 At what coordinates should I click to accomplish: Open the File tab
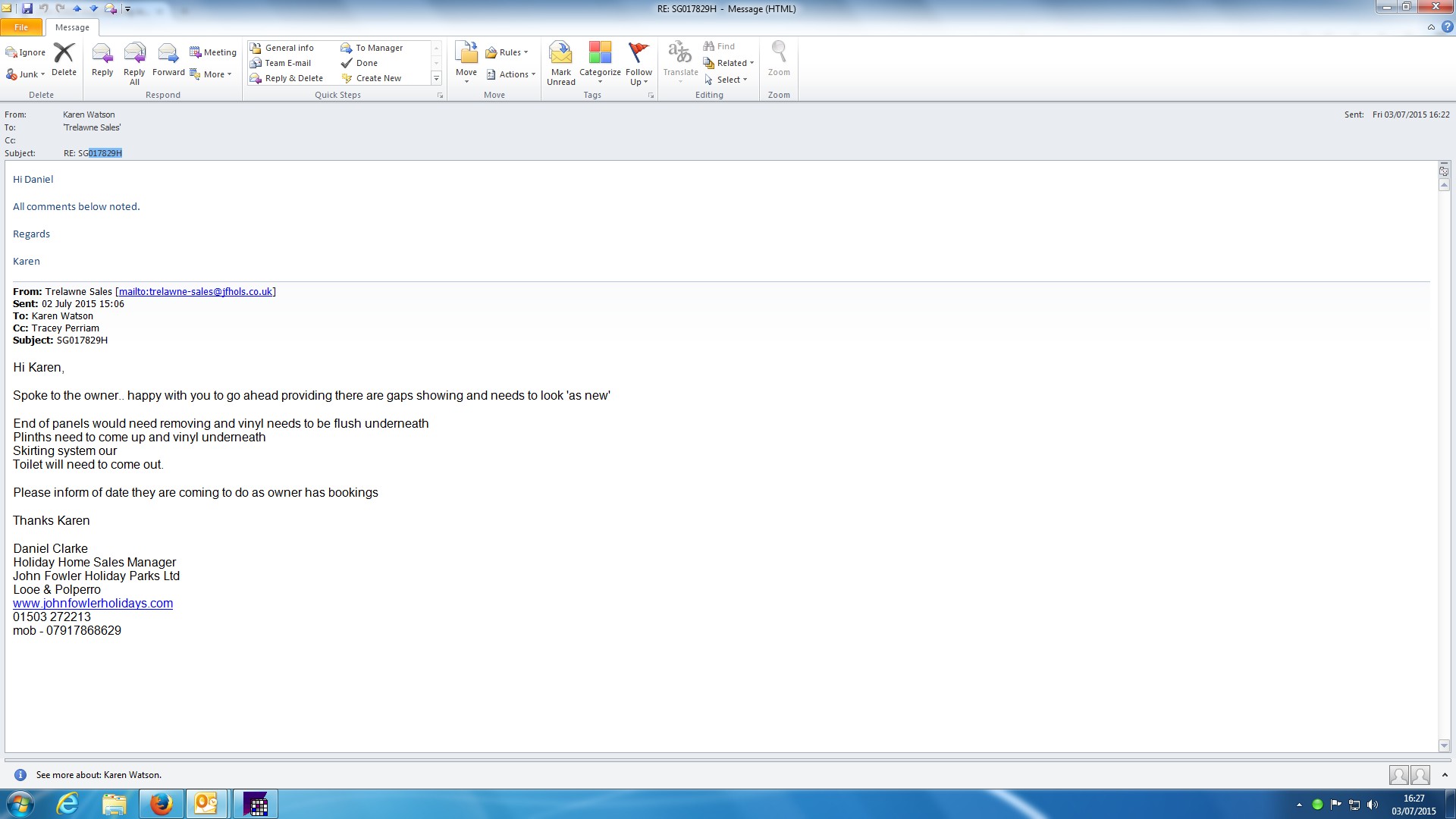click(21, 27)
